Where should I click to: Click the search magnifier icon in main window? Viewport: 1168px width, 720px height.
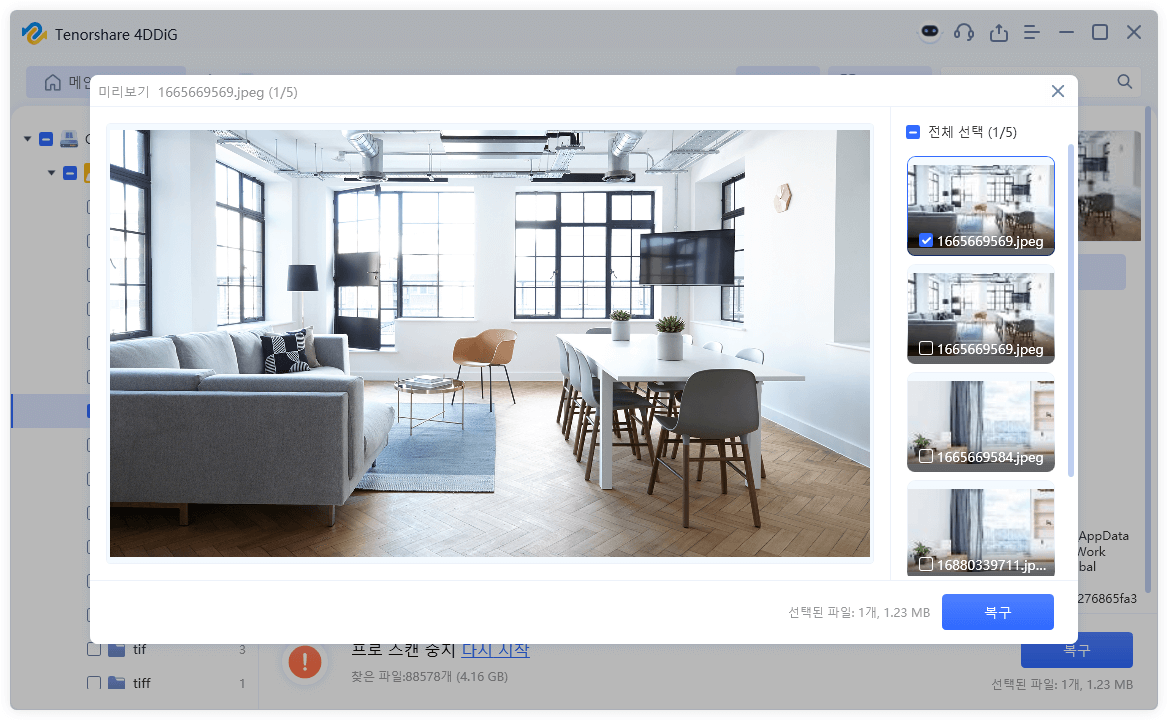point(1125,82)
